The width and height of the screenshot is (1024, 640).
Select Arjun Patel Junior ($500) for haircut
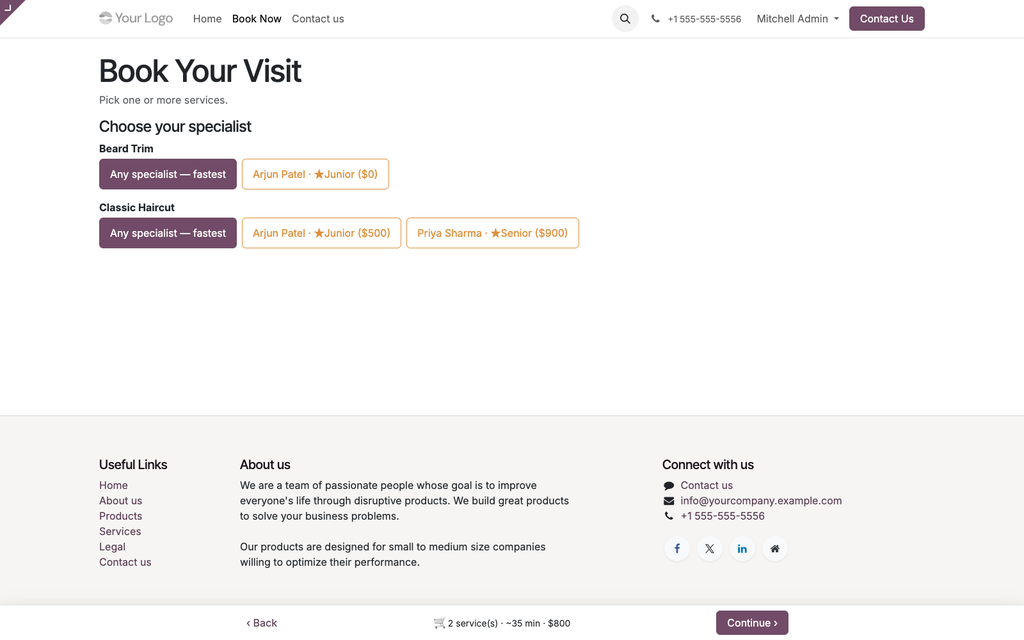click(x=321, y=233)
